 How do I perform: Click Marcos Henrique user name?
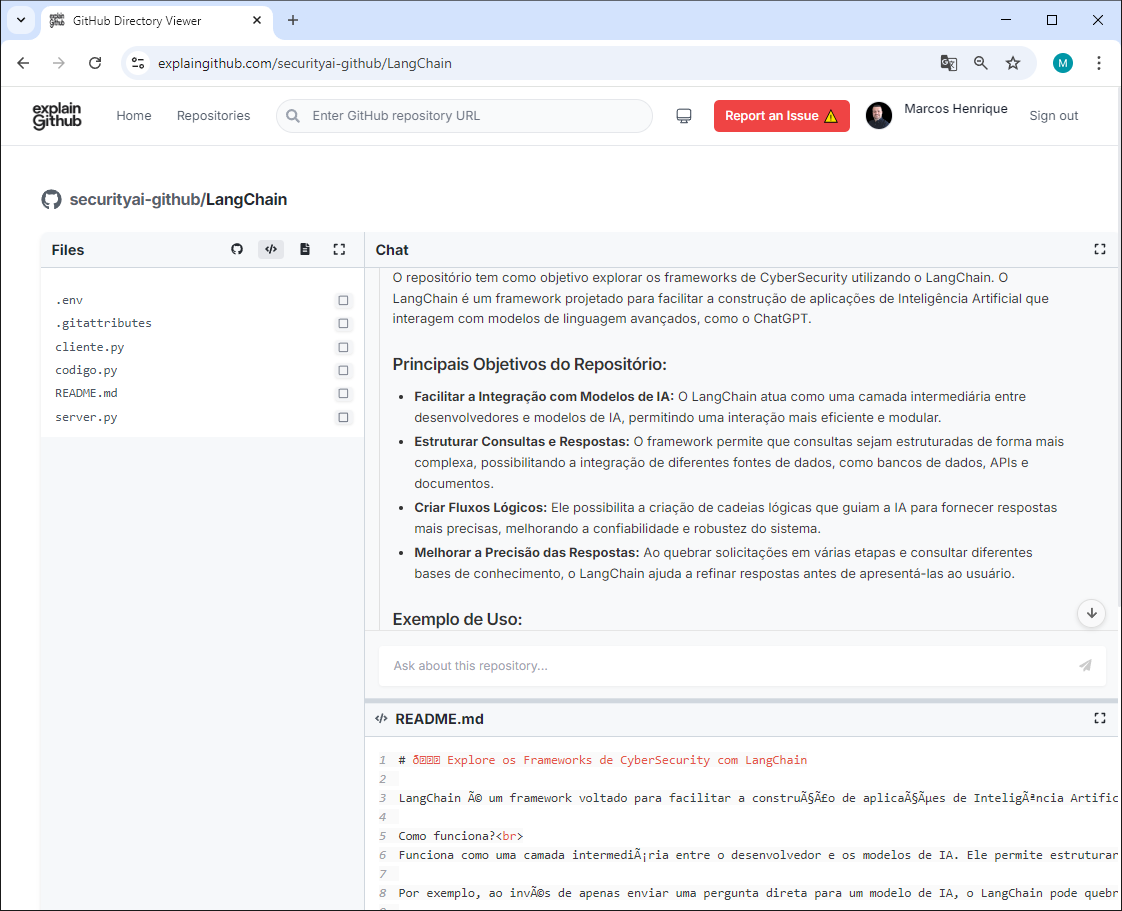click(x=955, y=109)
